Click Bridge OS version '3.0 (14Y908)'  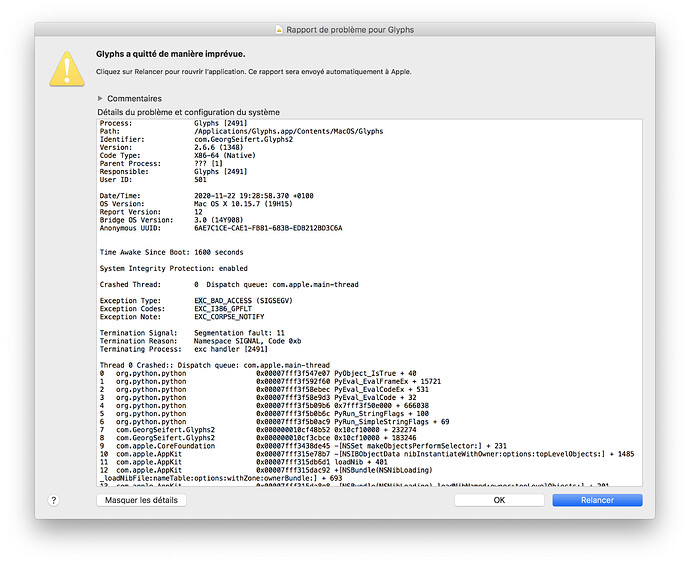[219, 220]
